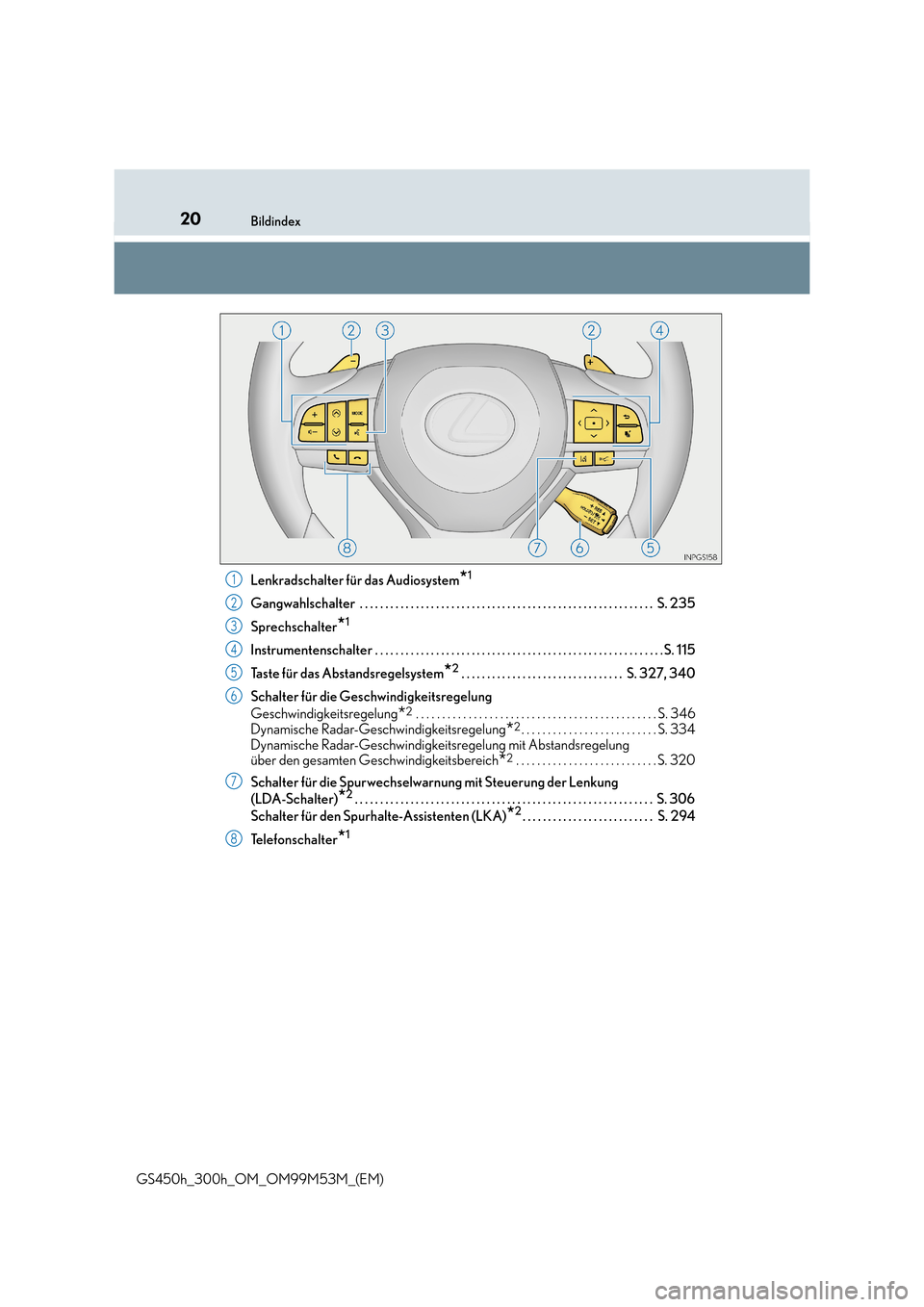The height and width of the screenshot is (1307, 924).
Task: Click 'über den gesamten Geschwindigkeitsbereich' text
Action: pyautogui.click(x=374, y=760)
